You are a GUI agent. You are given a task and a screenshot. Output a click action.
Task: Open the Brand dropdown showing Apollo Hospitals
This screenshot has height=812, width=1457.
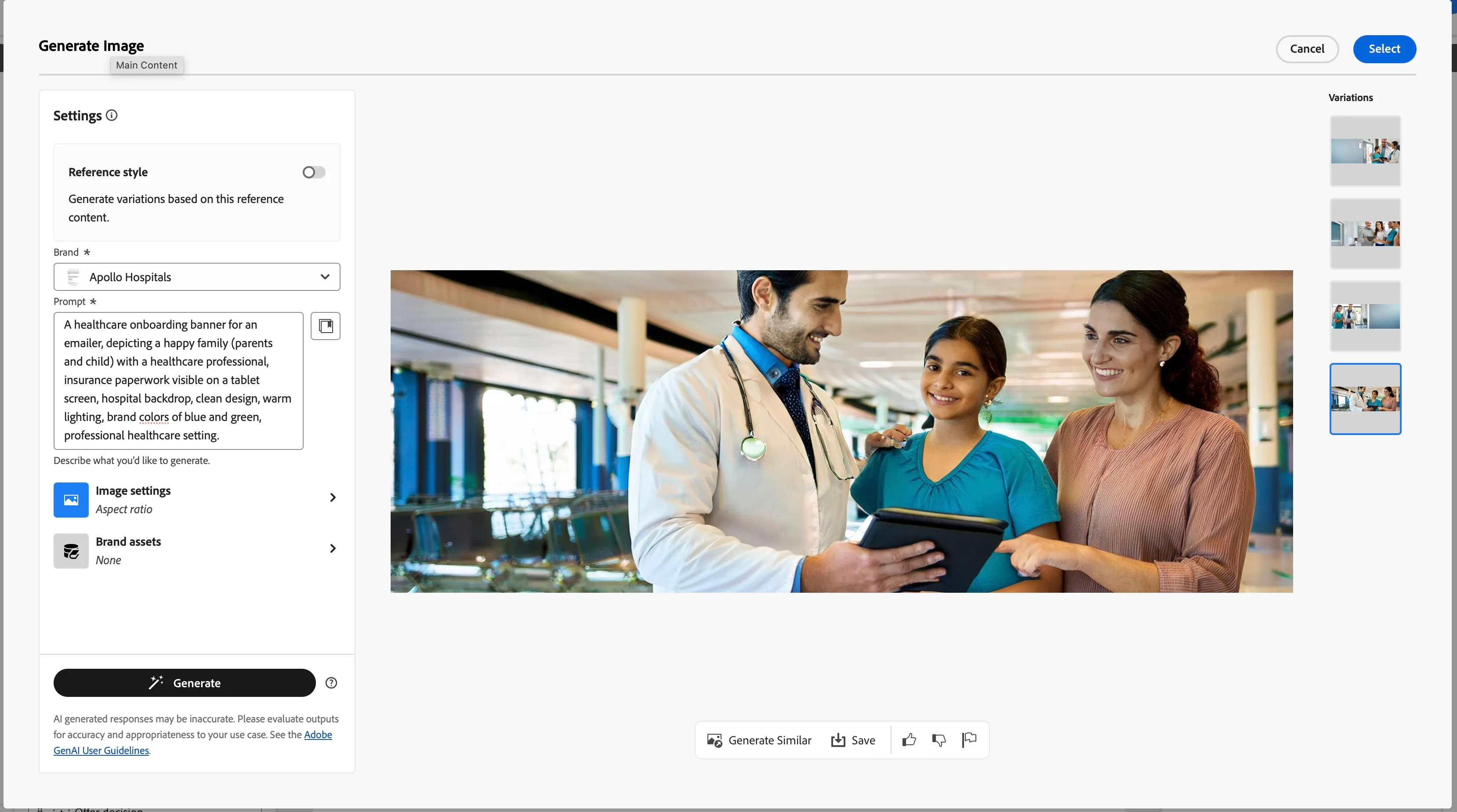point(197,276)
